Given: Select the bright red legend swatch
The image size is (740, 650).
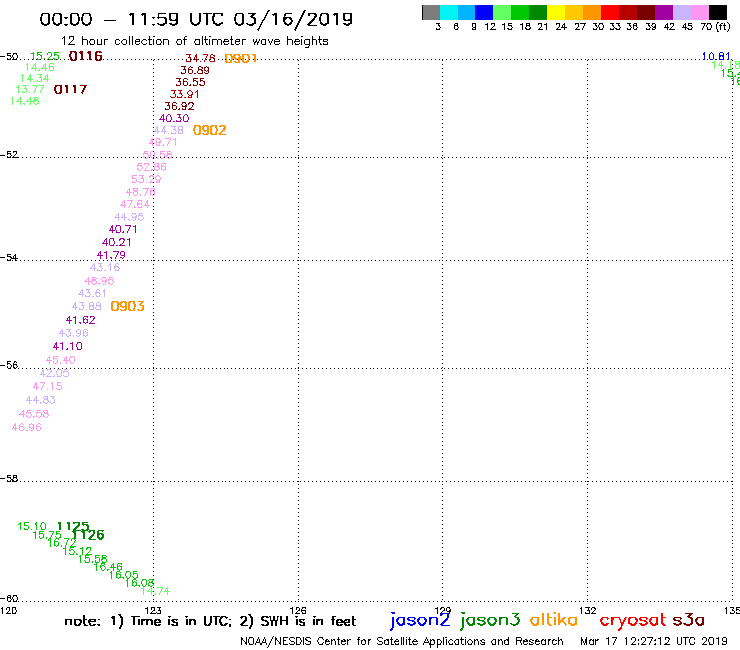Looking at the screenshot, I should (x=610, y=12).
